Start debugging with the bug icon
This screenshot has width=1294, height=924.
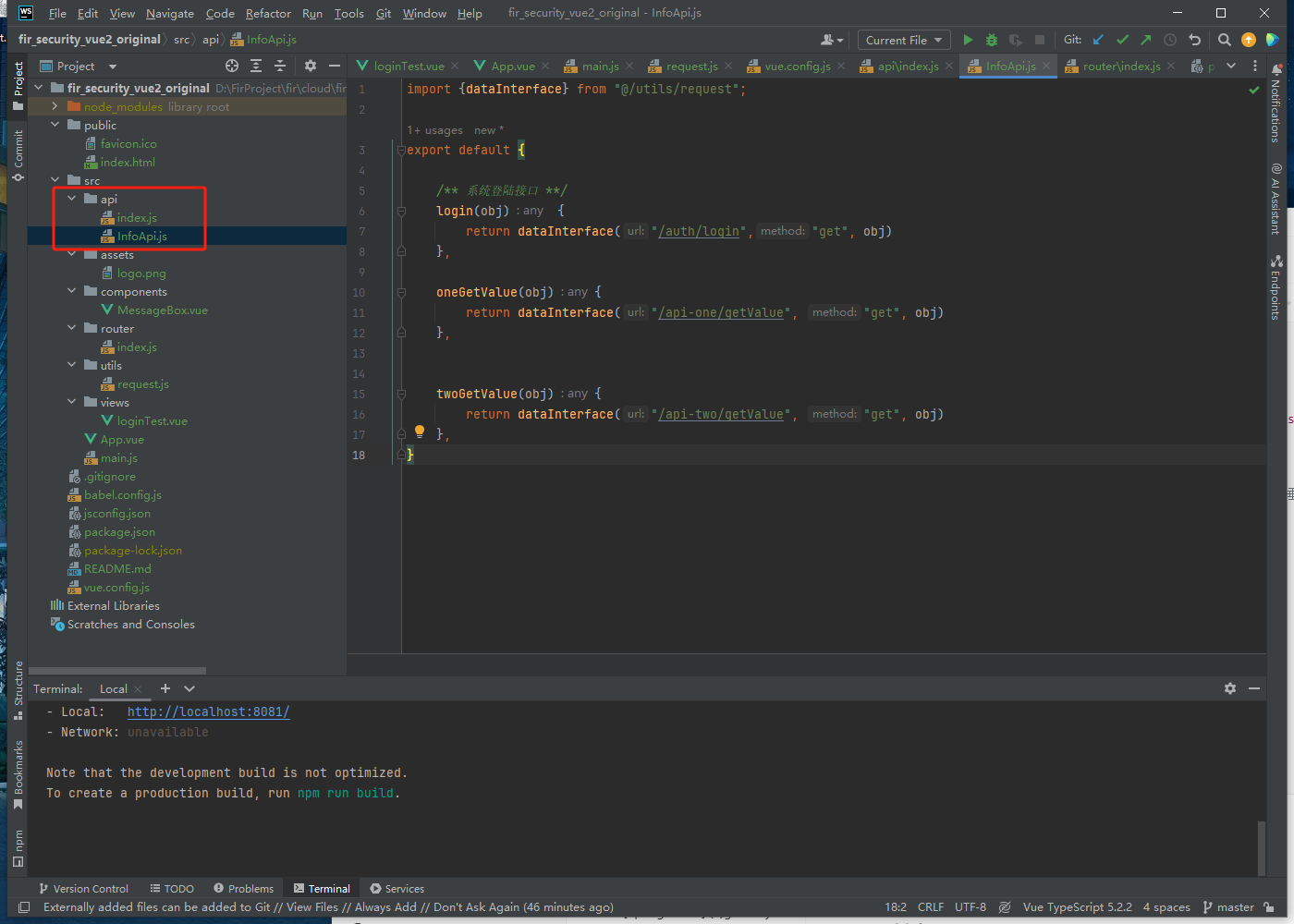[x=992, y=40]
